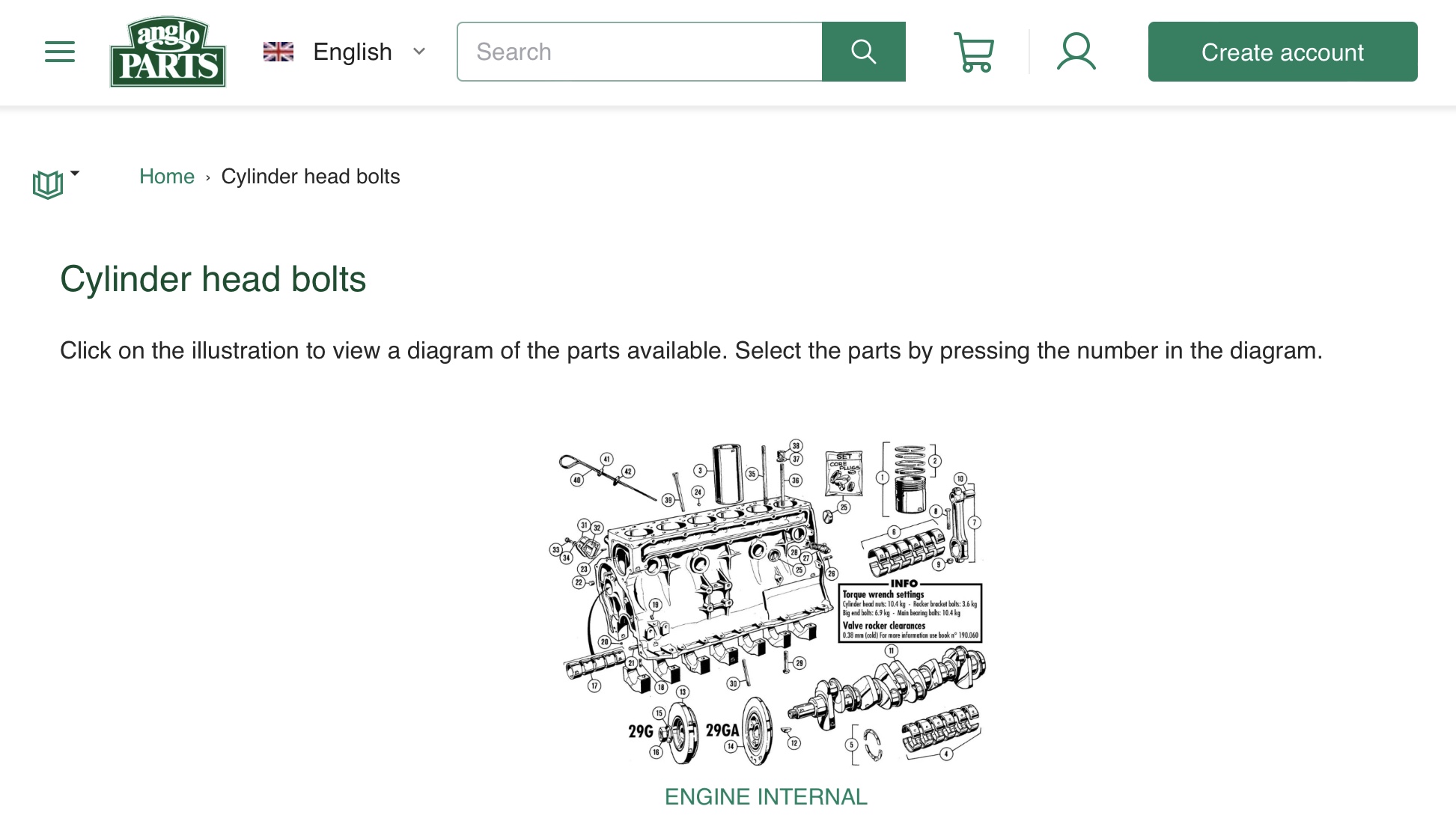Image resolution: width=1456 pixels, height=824 pixels.
Task: Select Cylinder head bolts breadcrumb item
Action: tap(311, 177)
